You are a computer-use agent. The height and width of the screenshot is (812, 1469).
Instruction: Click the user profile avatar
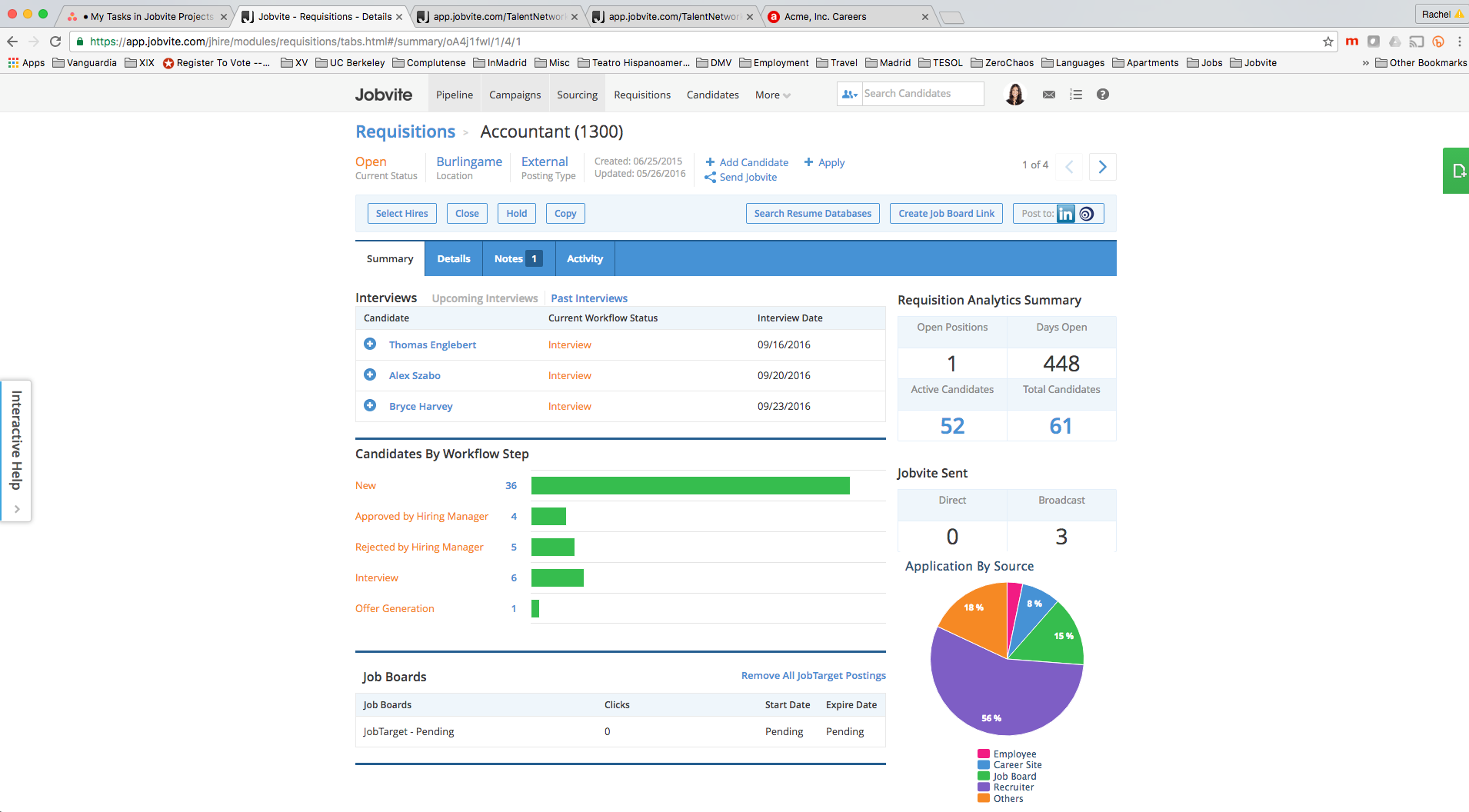pyautogui.click(x=1015, y=95)
